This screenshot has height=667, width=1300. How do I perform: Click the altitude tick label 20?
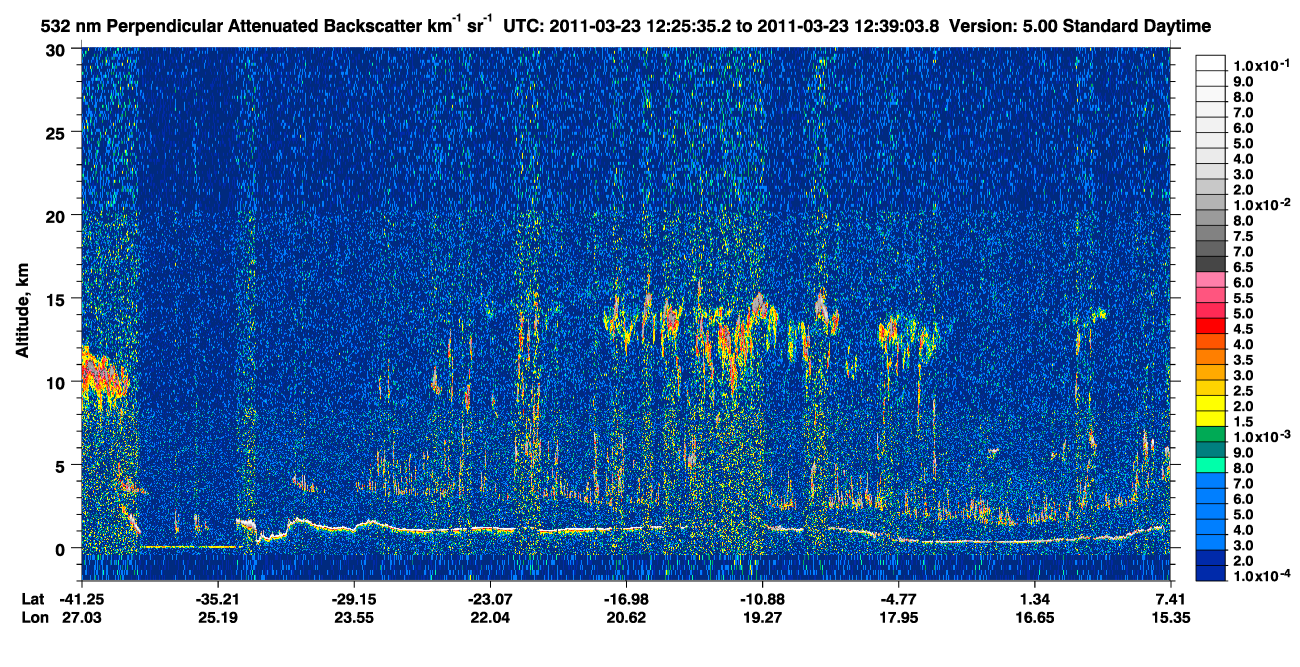click(x=55, y=215)
